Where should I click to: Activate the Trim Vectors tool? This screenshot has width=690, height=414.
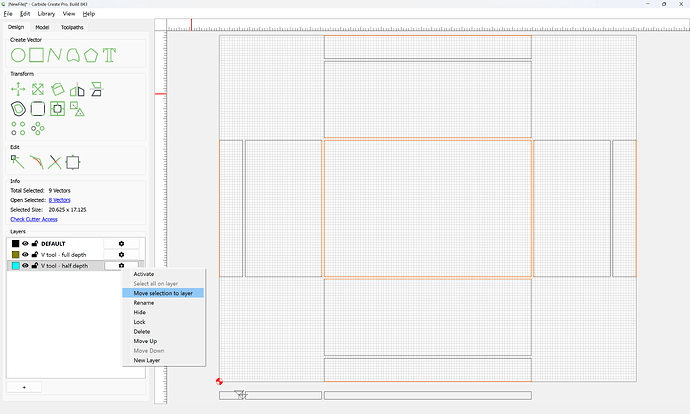[x=55, y=162]
